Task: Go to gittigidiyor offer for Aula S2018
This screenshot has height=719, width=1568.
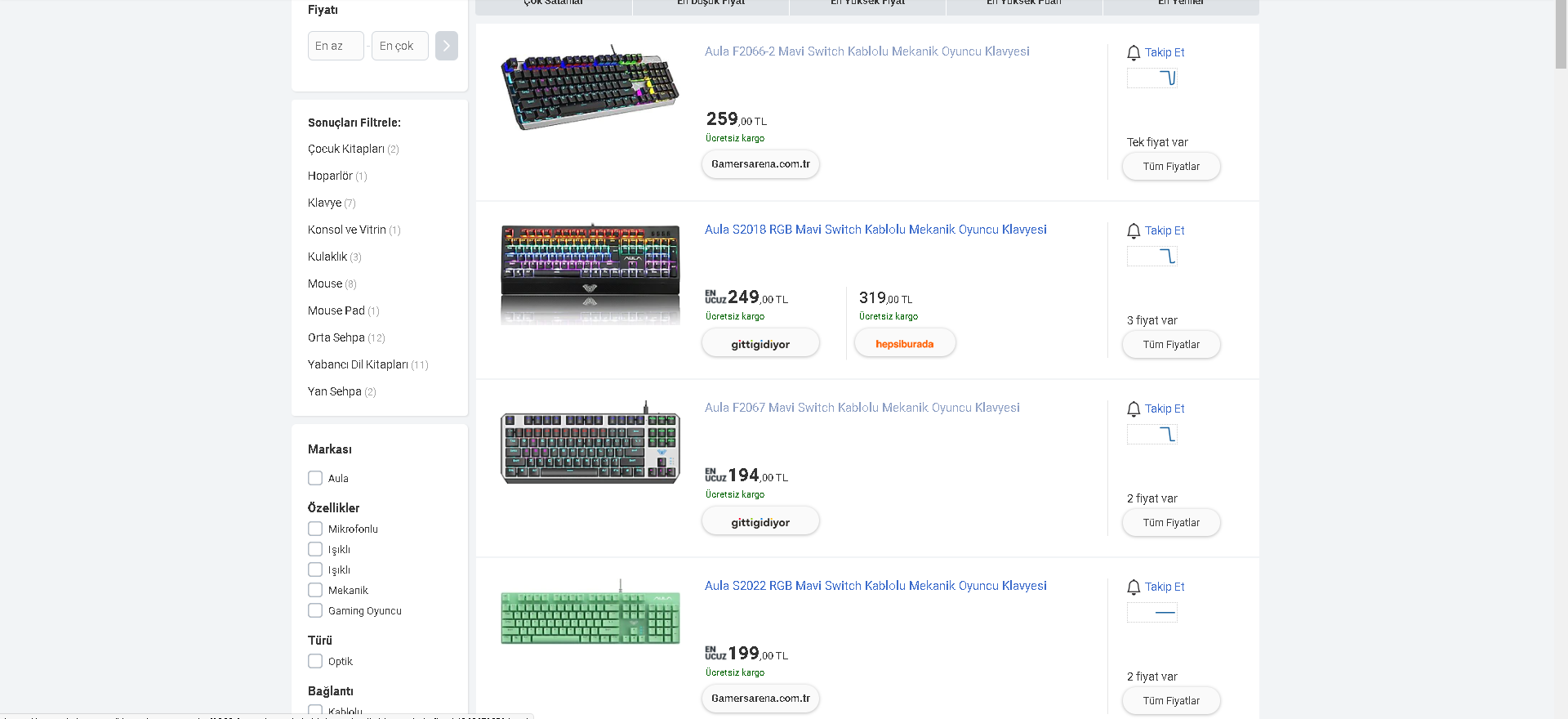Action: click(760, 344)
